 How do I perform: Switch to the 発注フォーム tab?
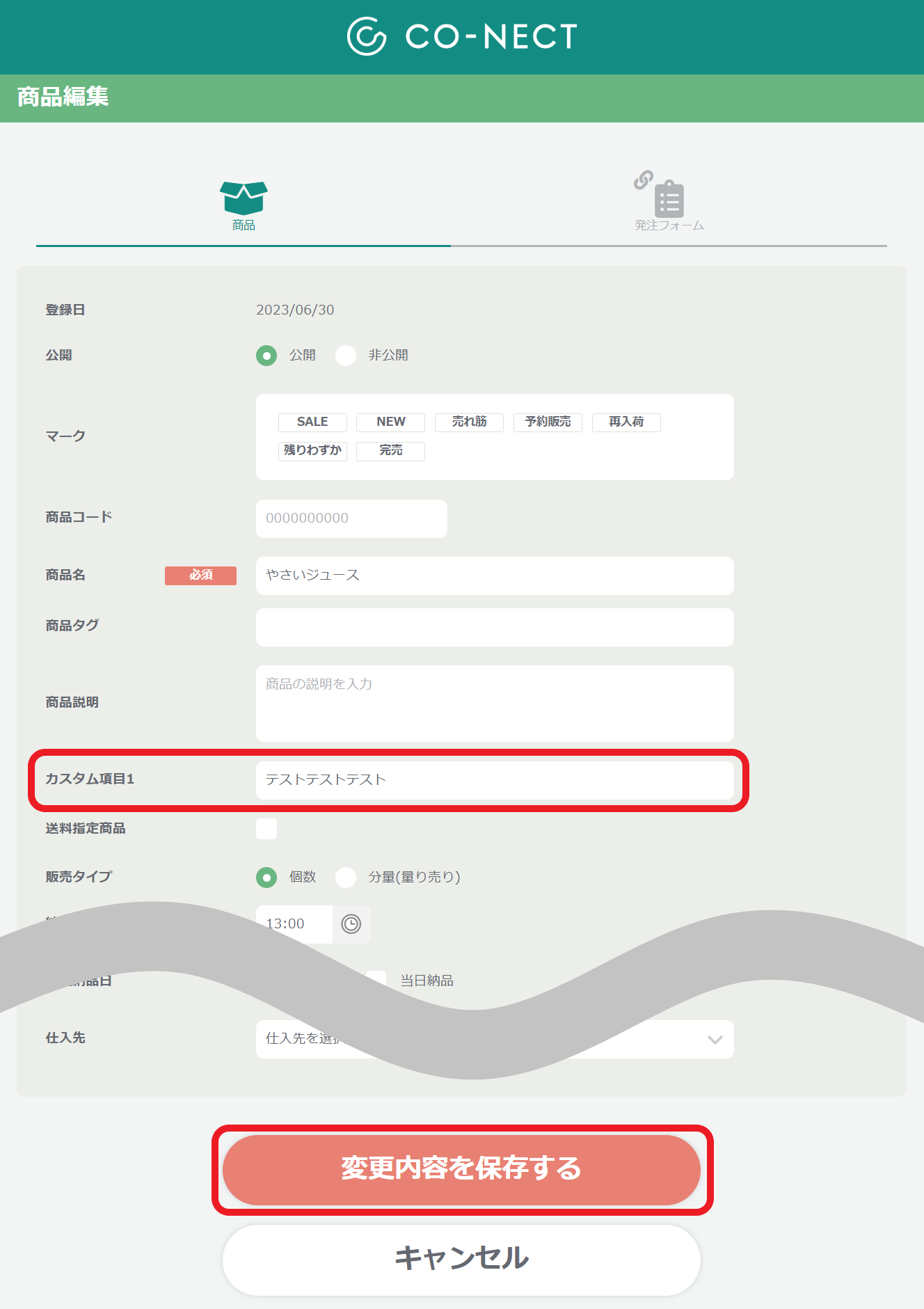click(669, 203)
